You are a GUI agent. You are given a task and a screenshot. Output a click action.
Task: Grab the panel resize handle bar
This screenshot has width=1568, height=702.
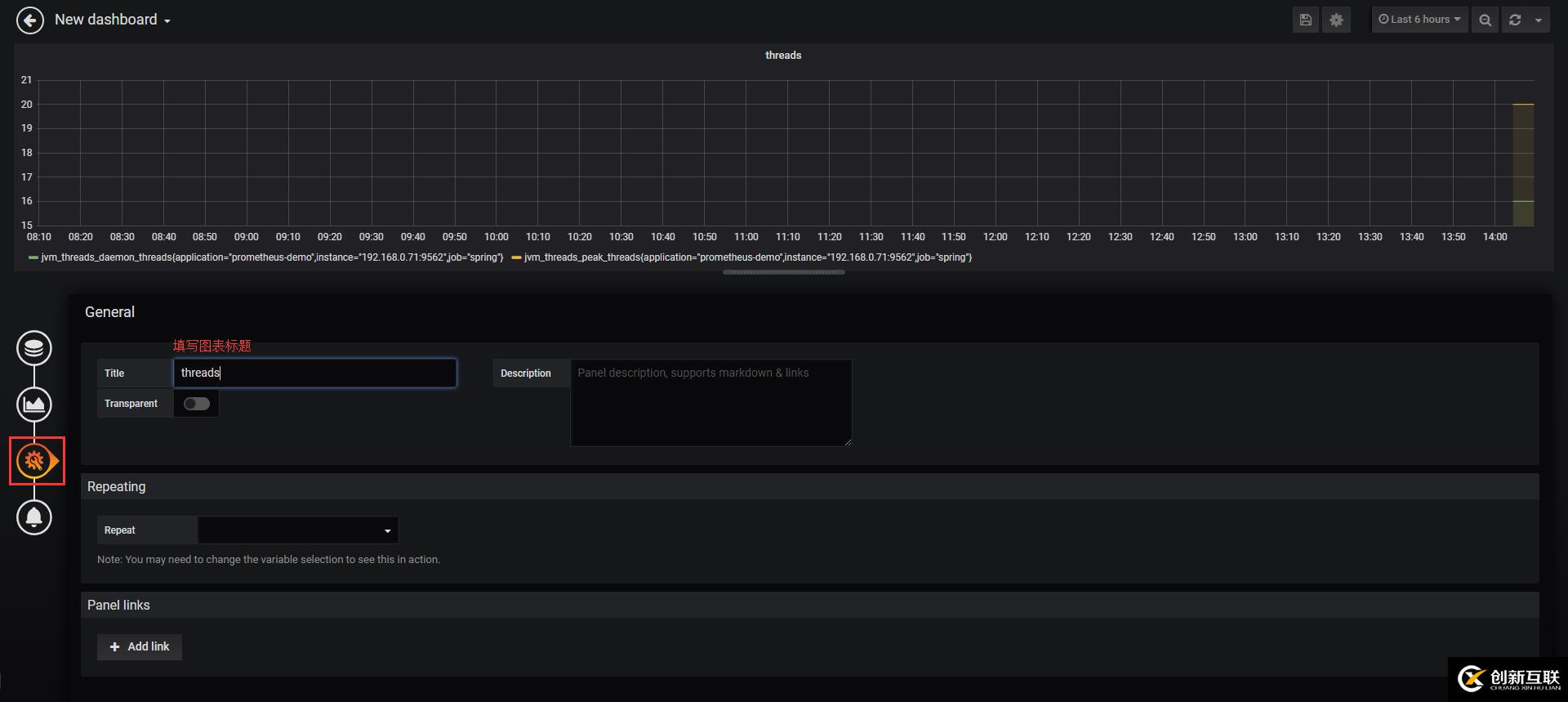coord(784,272)
